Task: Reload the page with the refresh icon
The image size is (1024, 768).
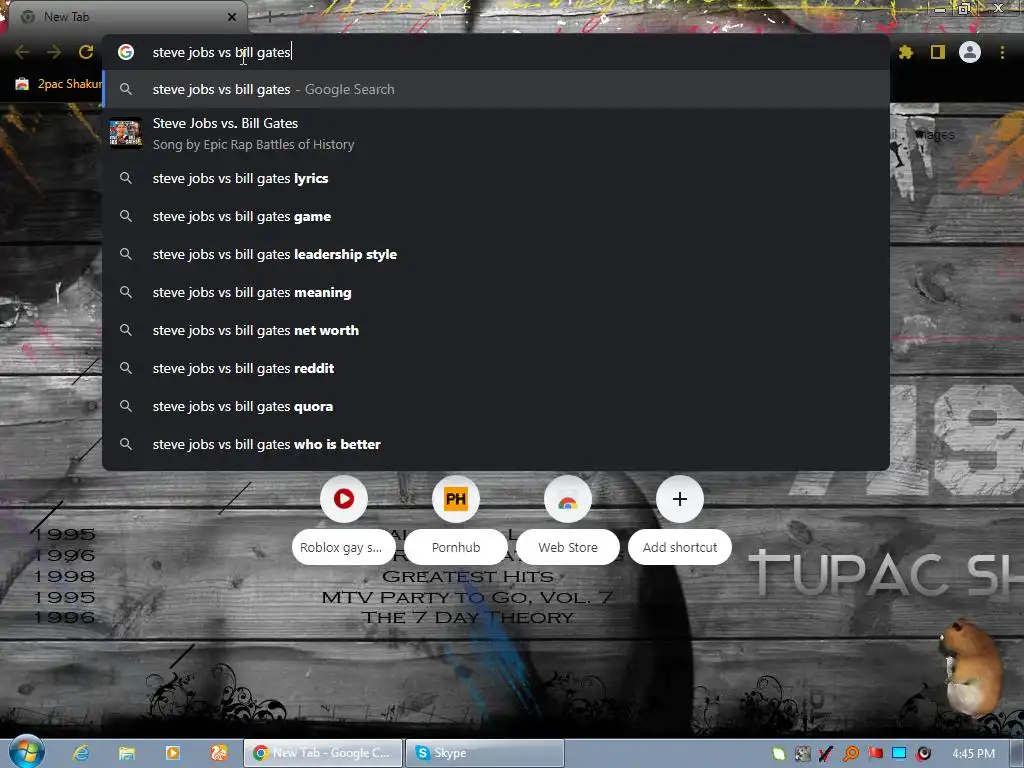Action: [86, 52]
